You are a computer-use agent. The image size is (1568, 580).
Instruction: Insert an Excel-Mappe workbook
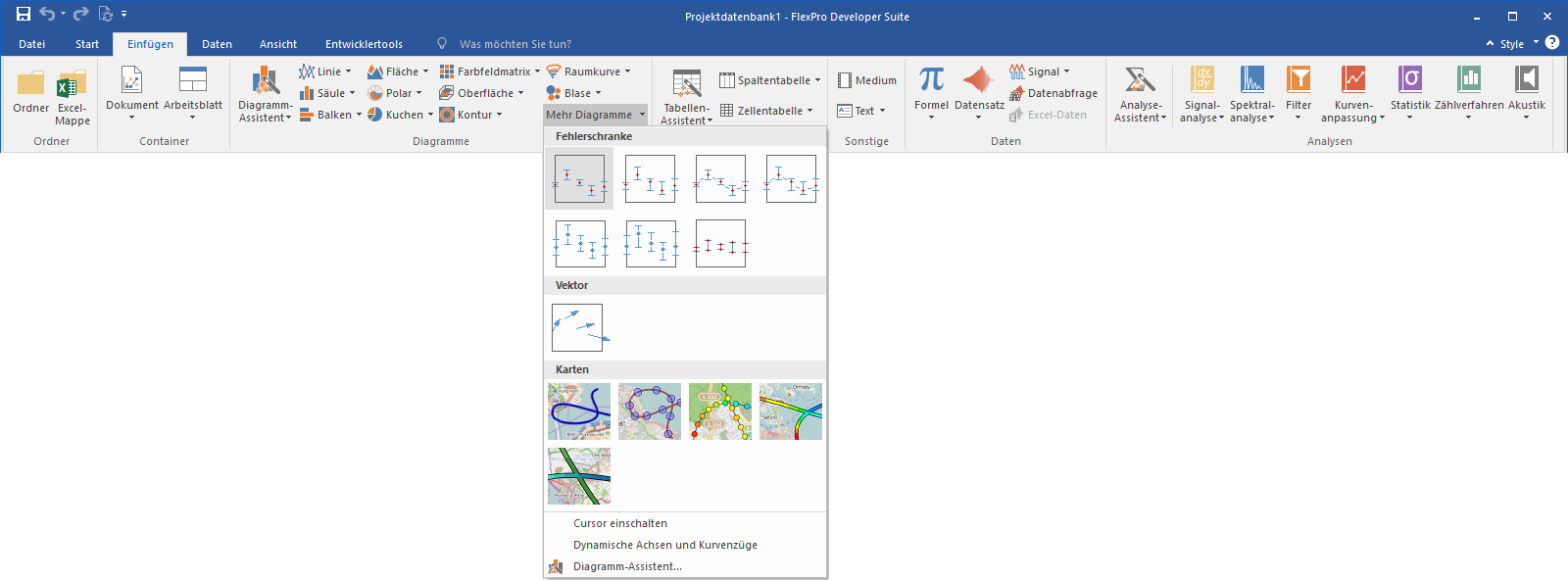[72, 98]
